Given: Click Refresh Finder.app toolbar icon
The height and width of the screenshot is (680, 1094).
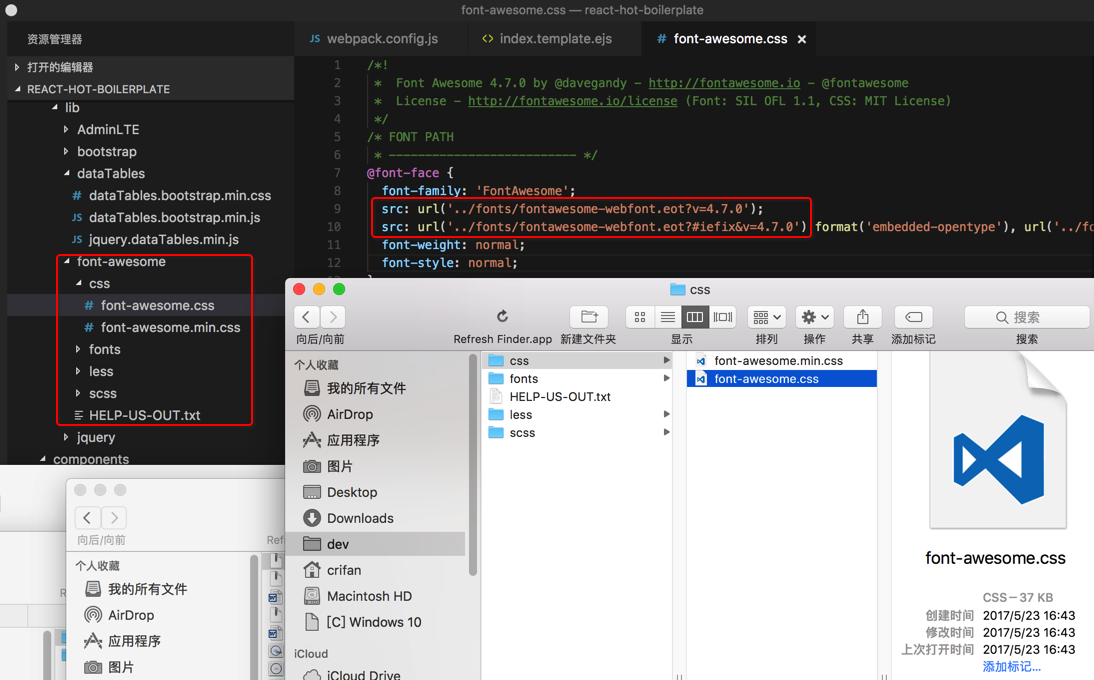Looking at the screenshot, I should (x=502, y=317).
